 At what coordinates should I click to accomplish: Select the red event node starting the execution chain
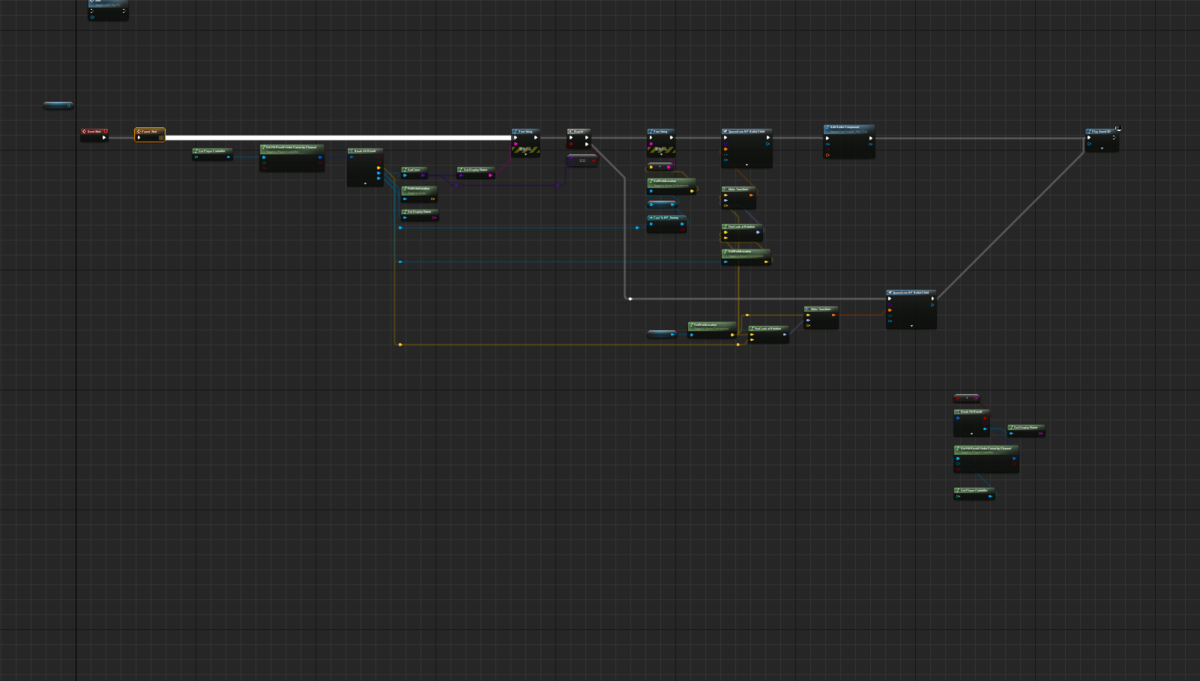tap(94, 135)
